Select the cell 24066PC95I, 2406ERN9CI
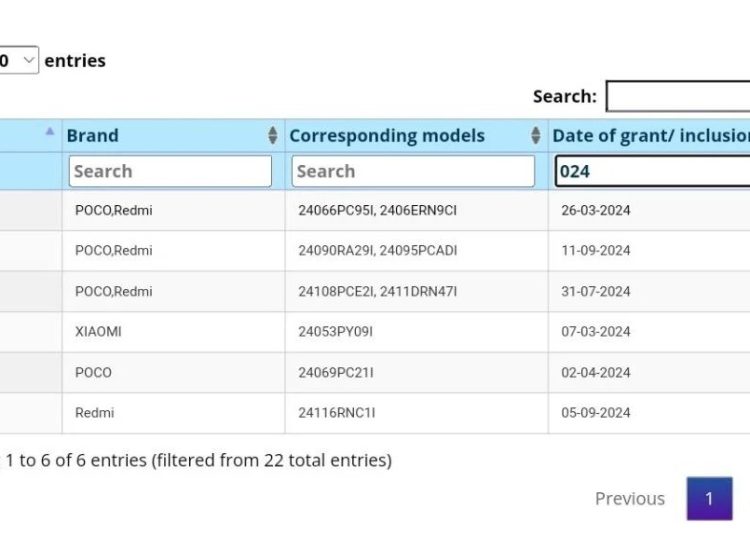The width and height of the screenshot is (750, 536). [x=417, y=210]
